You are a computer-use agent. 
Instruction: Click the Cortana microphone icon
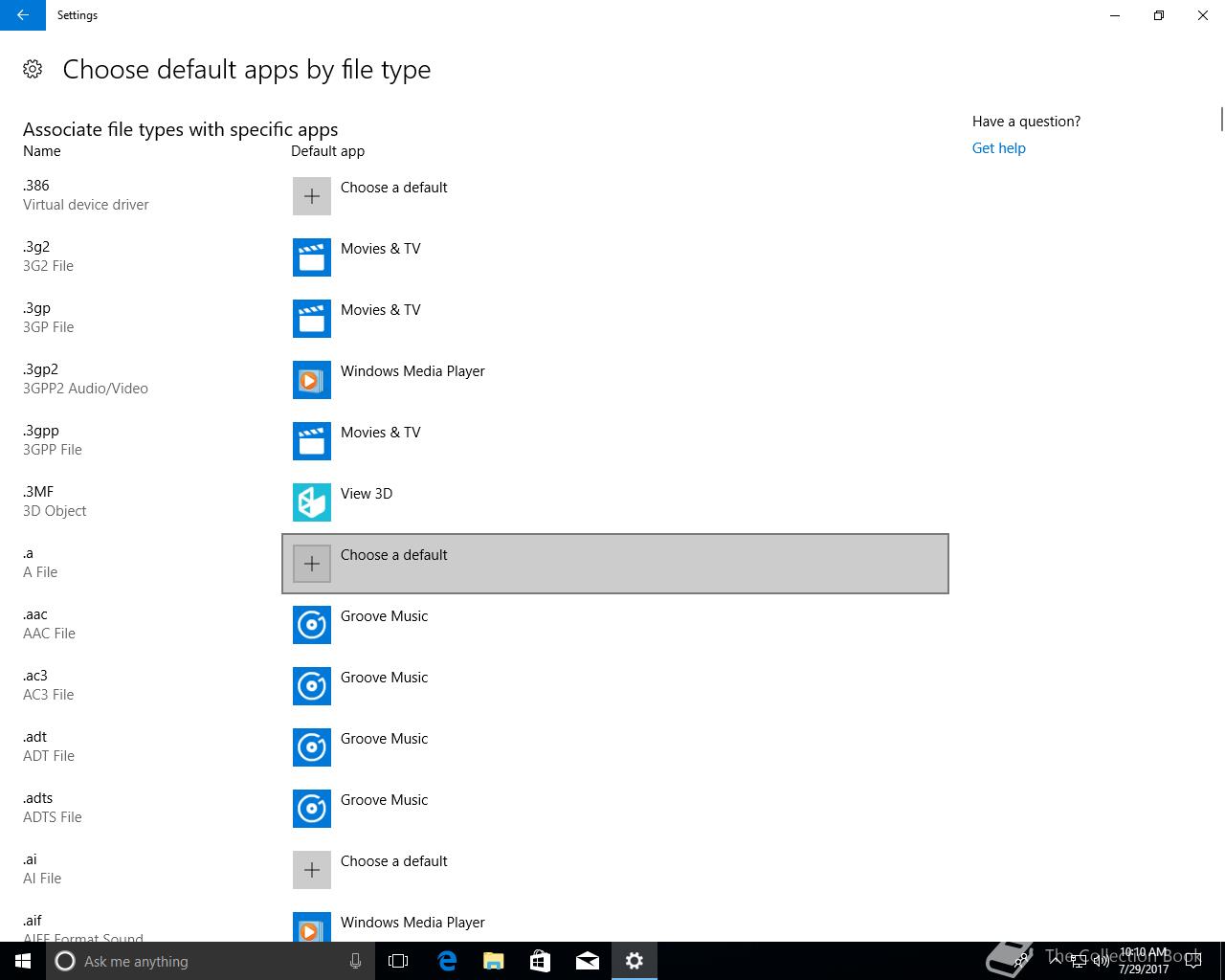tap(355, 961)
